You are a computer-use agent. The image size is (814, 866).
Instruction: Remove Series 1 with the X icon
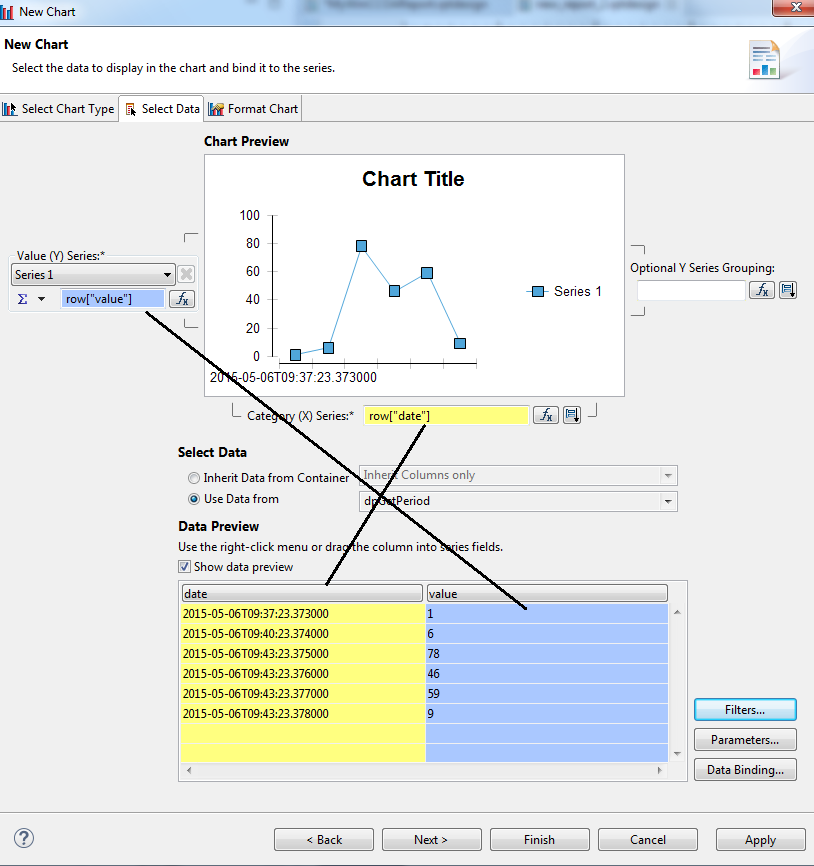(x=186, y=275)
